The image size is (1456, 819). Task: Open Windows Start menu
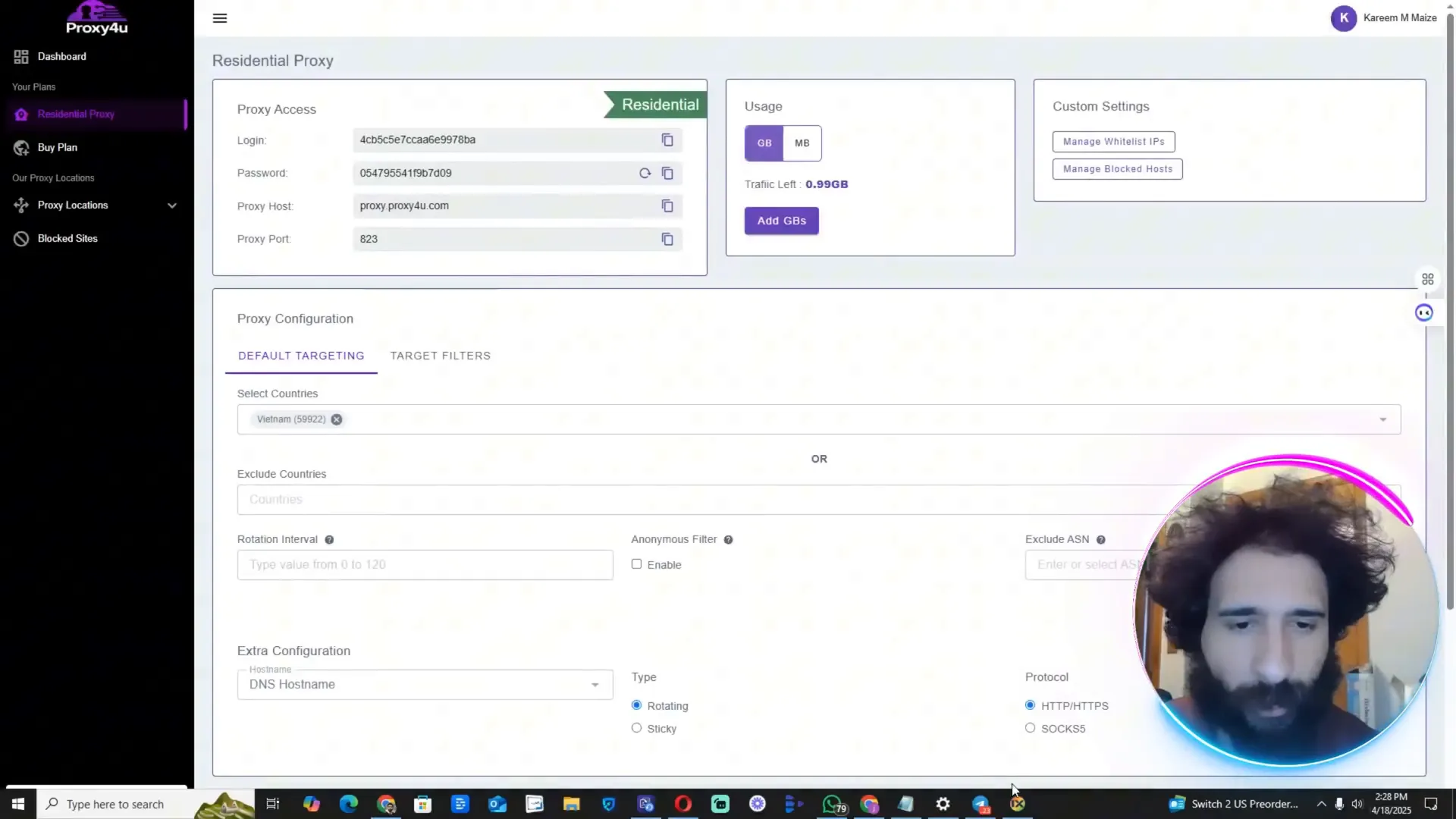[17, 804]
